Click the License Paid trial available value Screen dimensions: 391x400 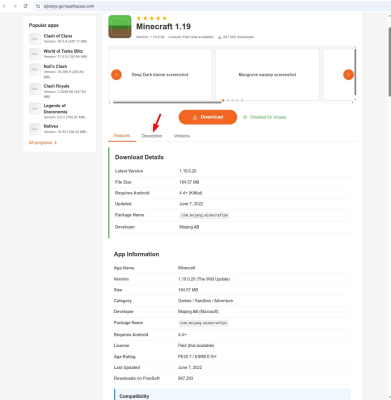tap(196, 346)
